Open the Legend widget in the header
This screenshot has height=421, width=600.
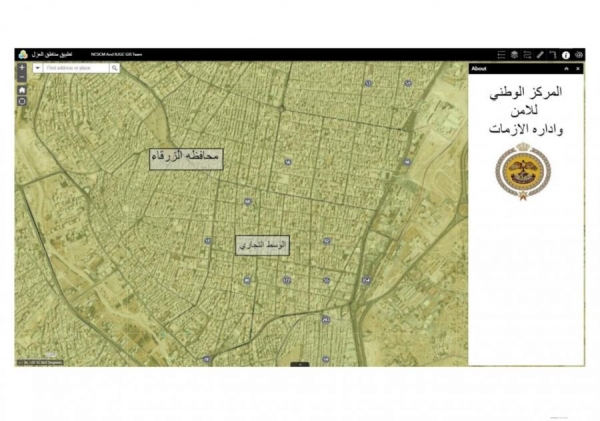coord(501,54)
